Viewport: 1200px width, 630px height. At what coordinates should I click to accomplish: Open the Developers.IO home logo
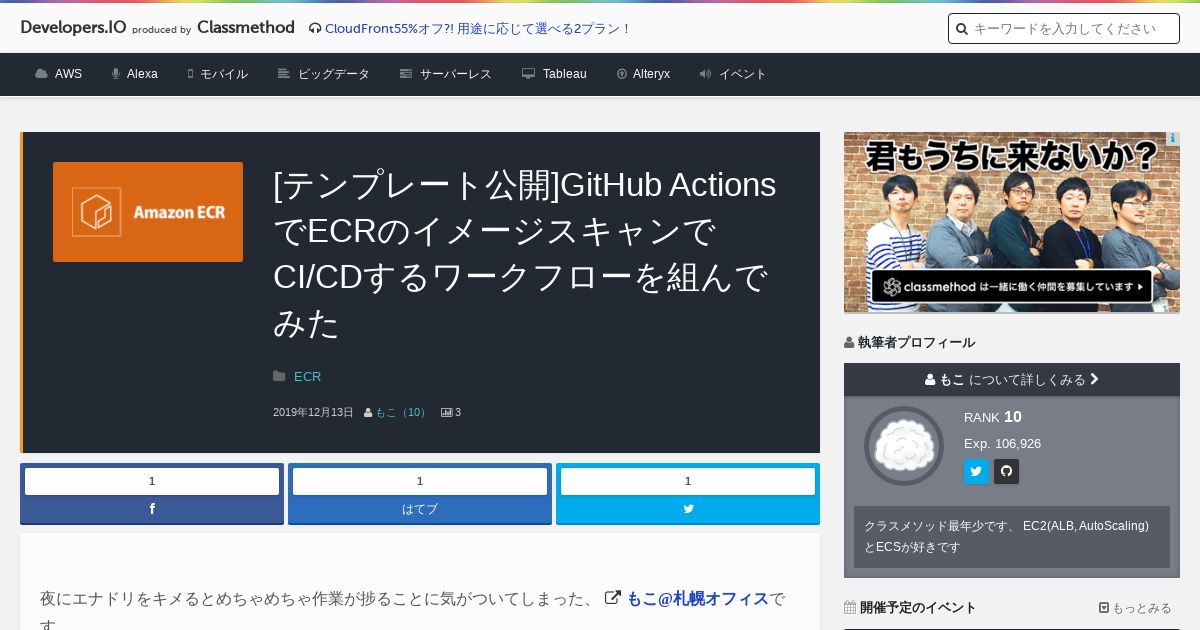pyautogui.click(x=73, y=27)
